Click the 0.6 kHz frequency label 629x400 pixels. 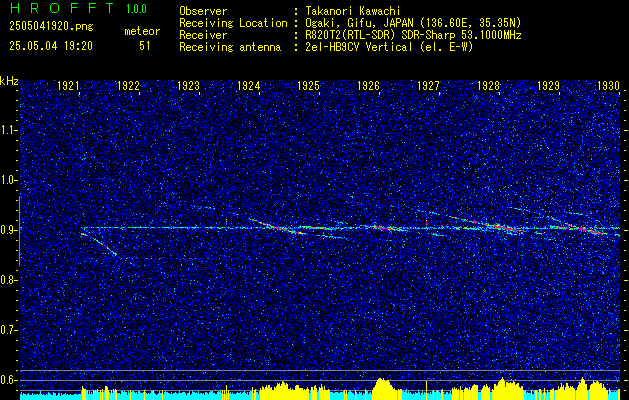(7, 380)
